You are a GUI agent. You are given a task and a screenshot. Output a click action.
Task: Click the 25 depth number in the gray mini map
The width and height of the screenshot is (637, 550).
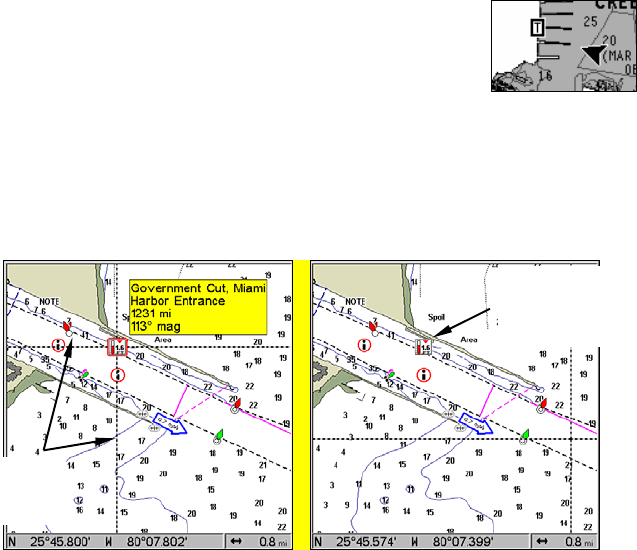tap(590, 22)
